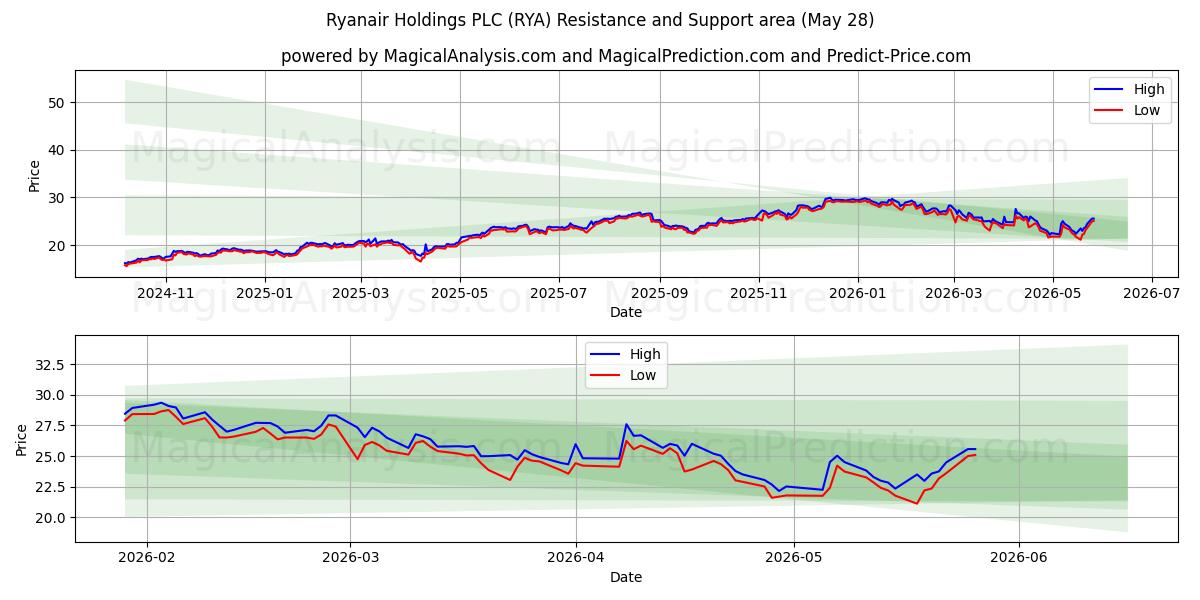The image size is (1200, 600).
Task: Click the '2025-11' date tick on top chart
Action: (x=759, y=293)
